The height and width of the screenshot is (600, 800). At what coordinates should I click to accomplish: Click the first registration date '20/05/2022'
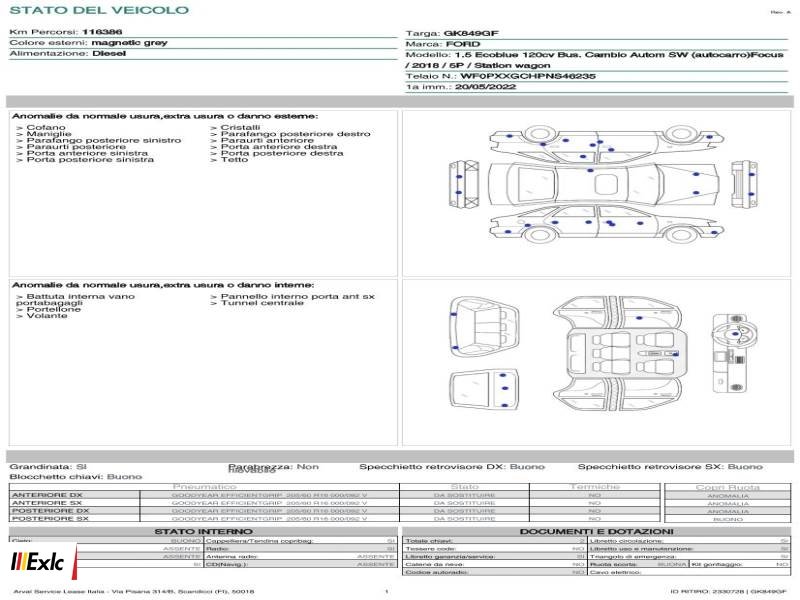point(485,87)
